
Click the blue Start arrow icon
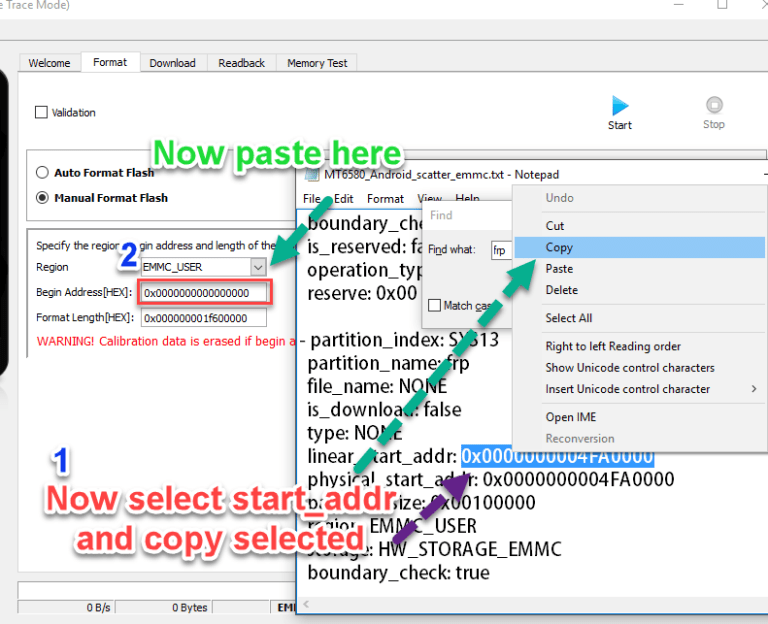620,105
